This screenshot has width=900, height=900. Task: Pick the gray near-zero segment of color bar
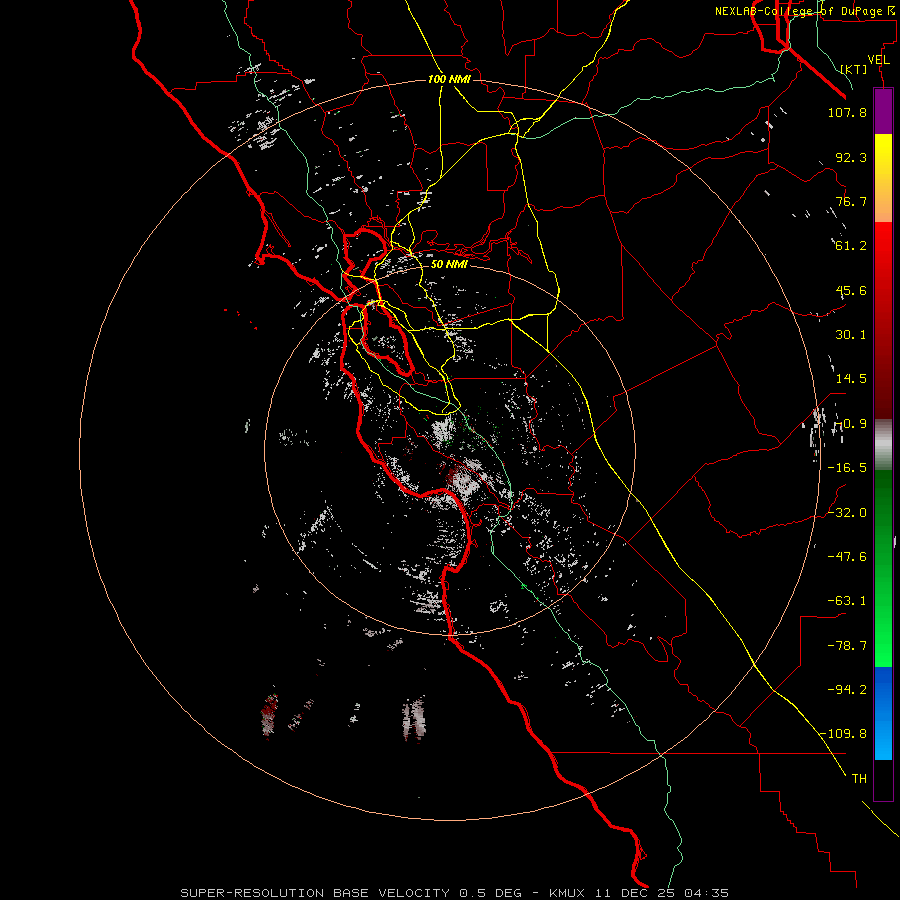coord(883,445)
